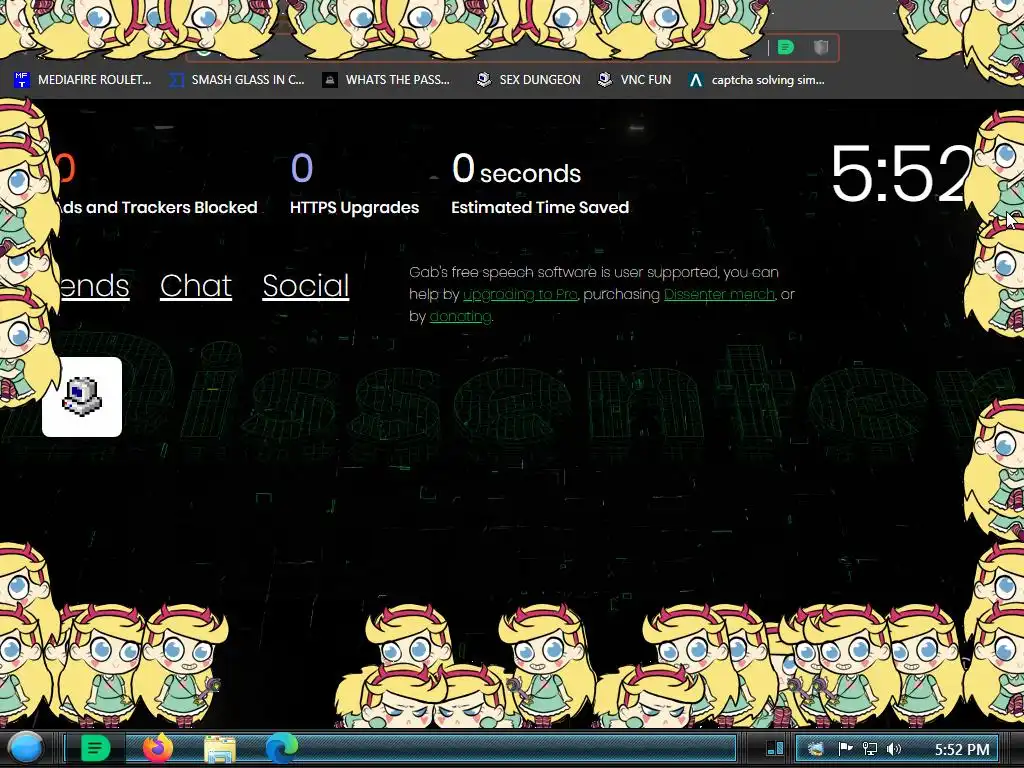The height and width of the screenshot is (768, 1024).
Task: Click the 5:52 PM taskbar clock
Action: tap(962, 749)
